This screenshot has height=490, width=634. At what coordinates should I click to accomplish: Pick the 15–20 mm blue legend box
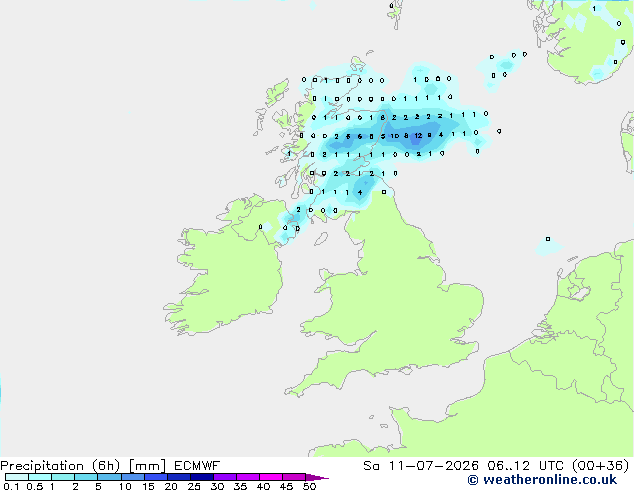156,477
